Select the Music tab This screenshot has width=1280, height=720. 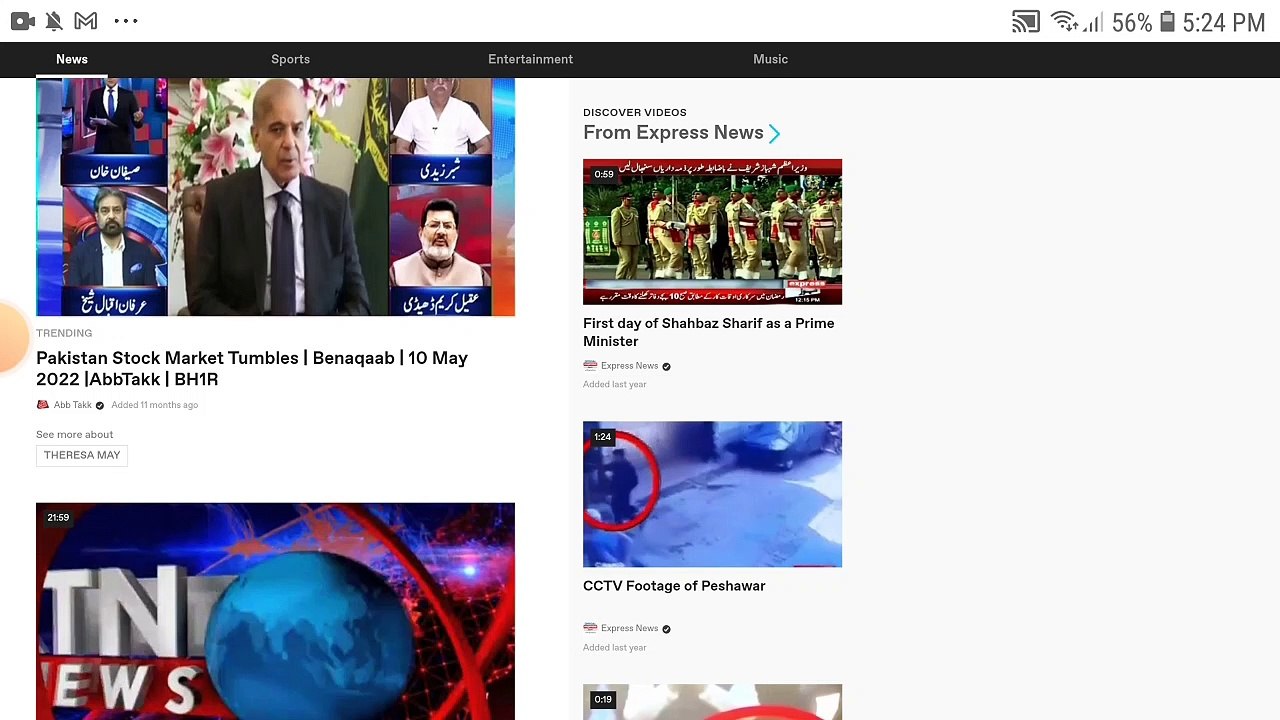(x=770, y=59)
